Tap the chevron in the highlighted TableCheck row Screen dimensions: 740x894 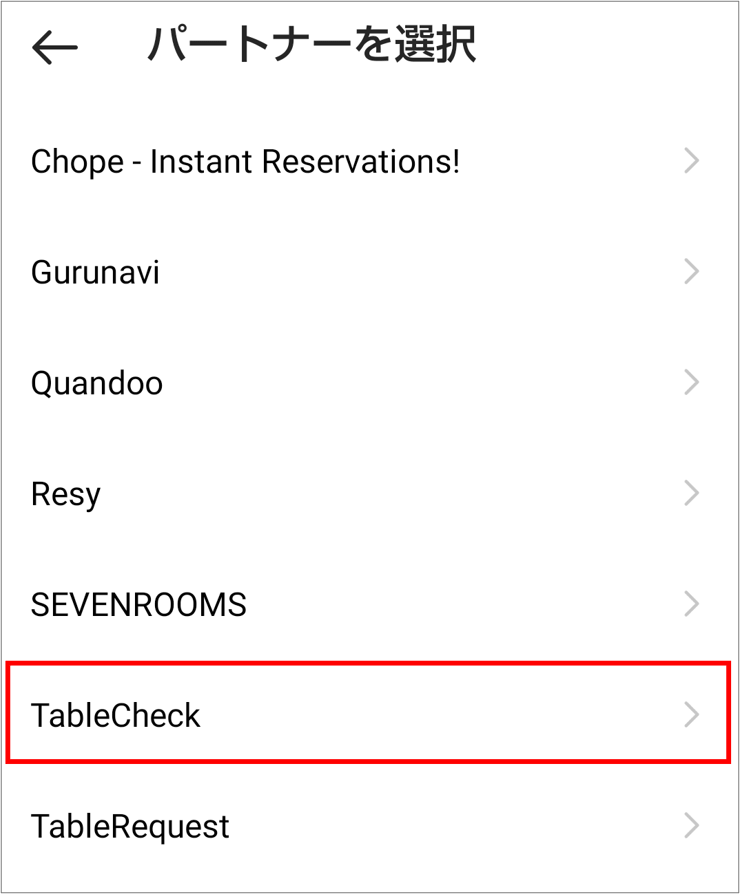[x=691, y=715]
